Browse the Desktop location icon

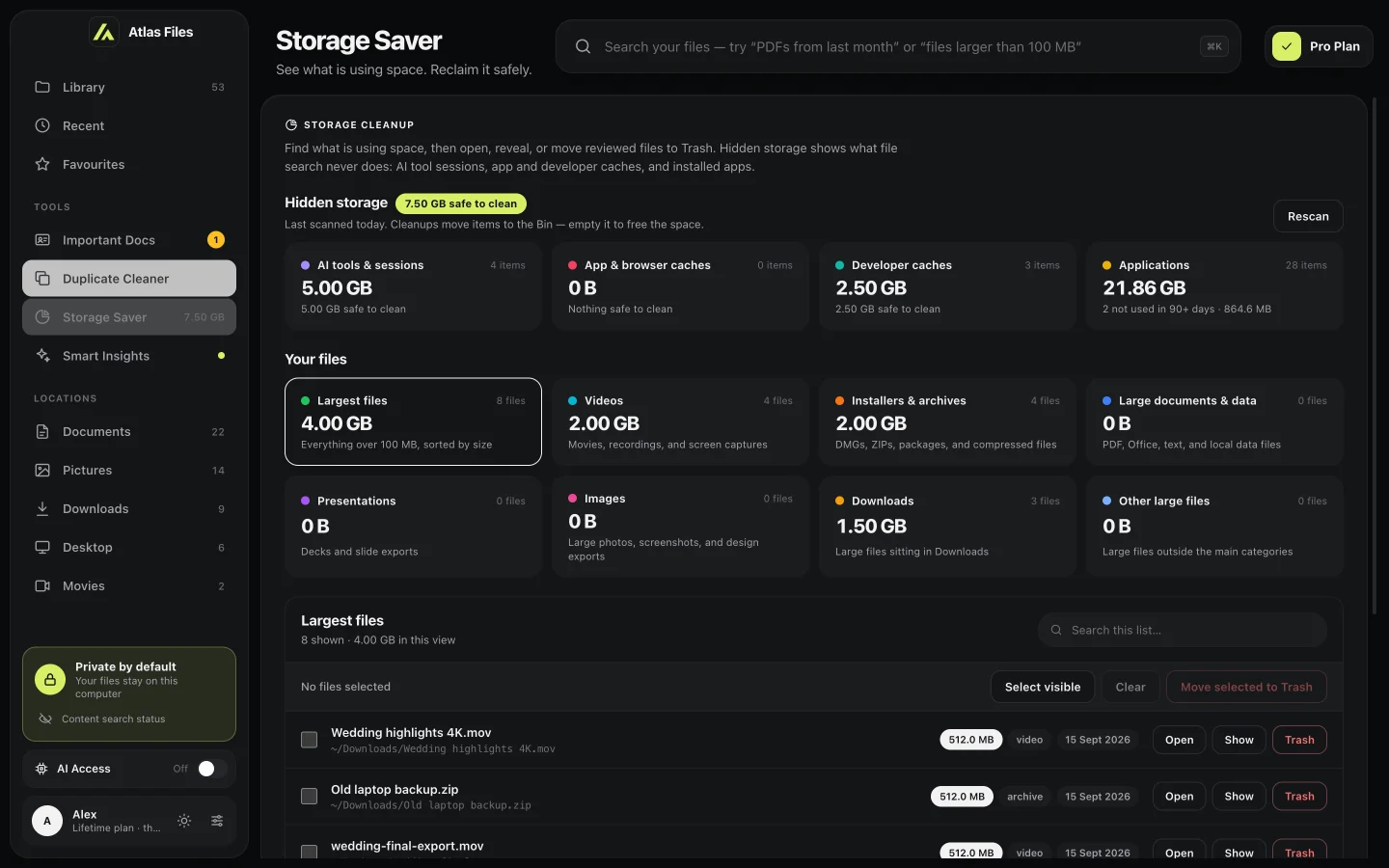point(42,548)
